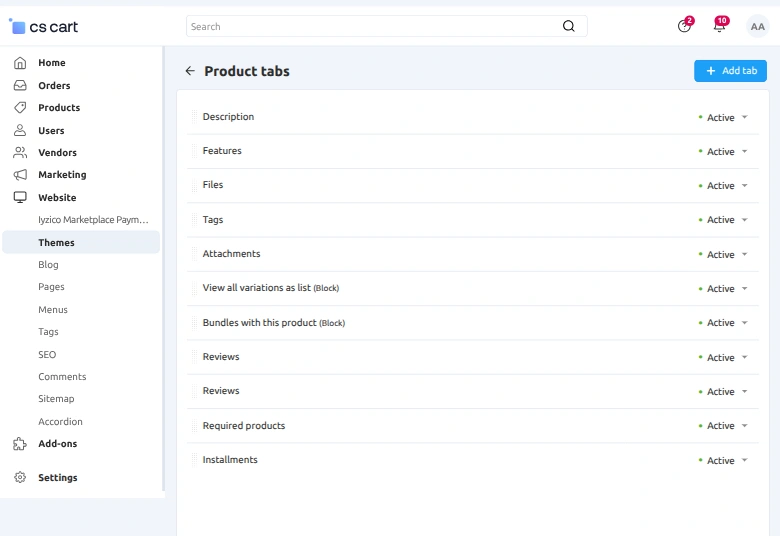Open status dropdown for Features tab
780x536 pixels.
click(723, 151)
